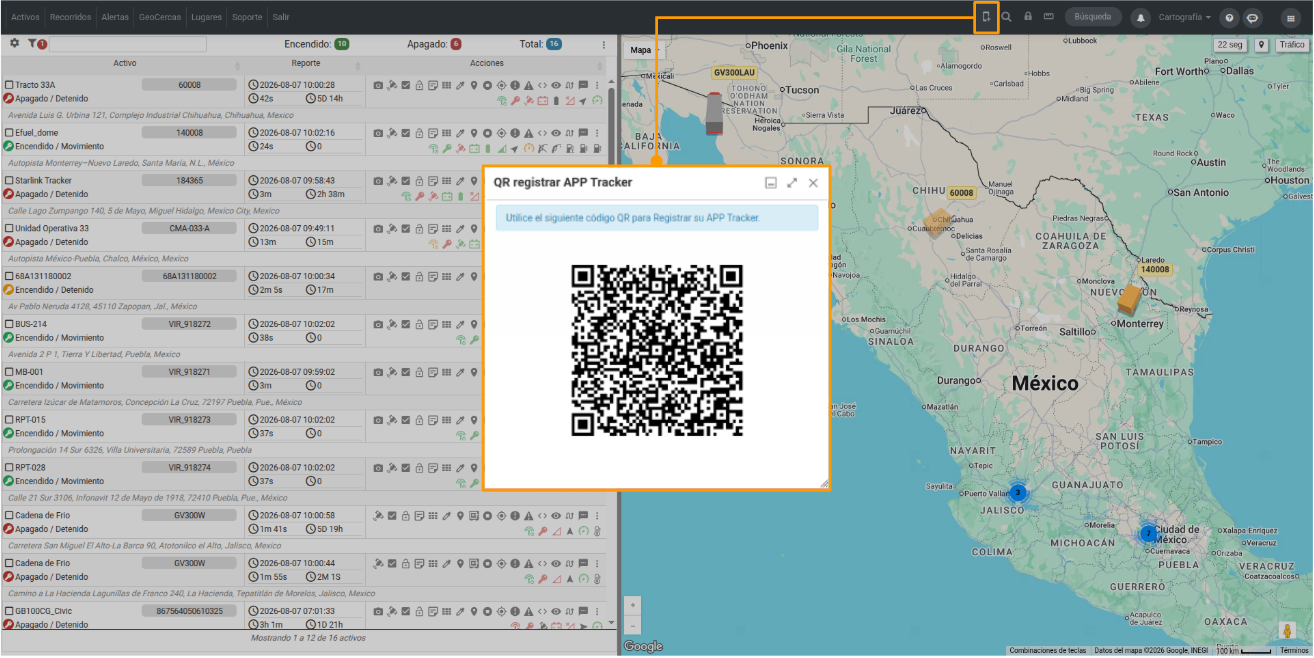Open asset list settings gear
The image size is (1314, 658).
coord(14,44)
